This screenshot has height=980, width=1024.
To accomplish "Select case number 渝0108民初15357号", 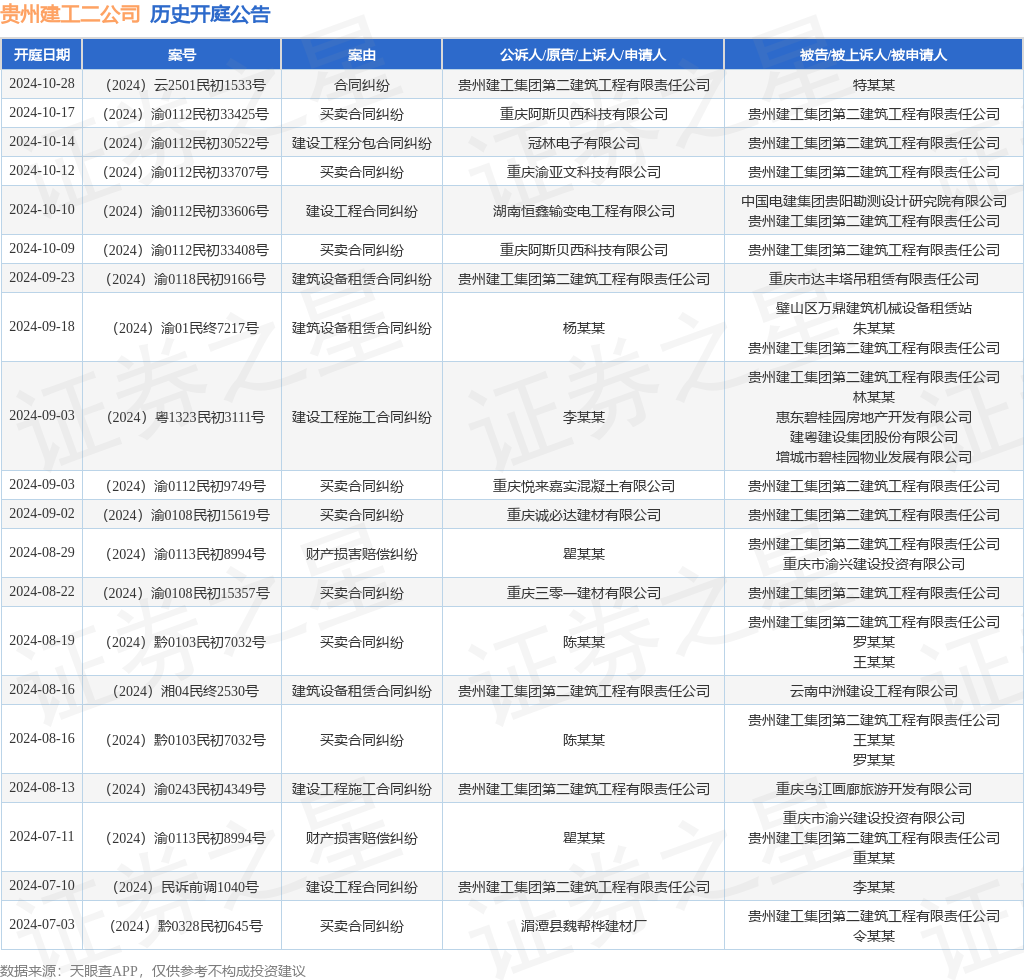I will [x=185, y=593].
